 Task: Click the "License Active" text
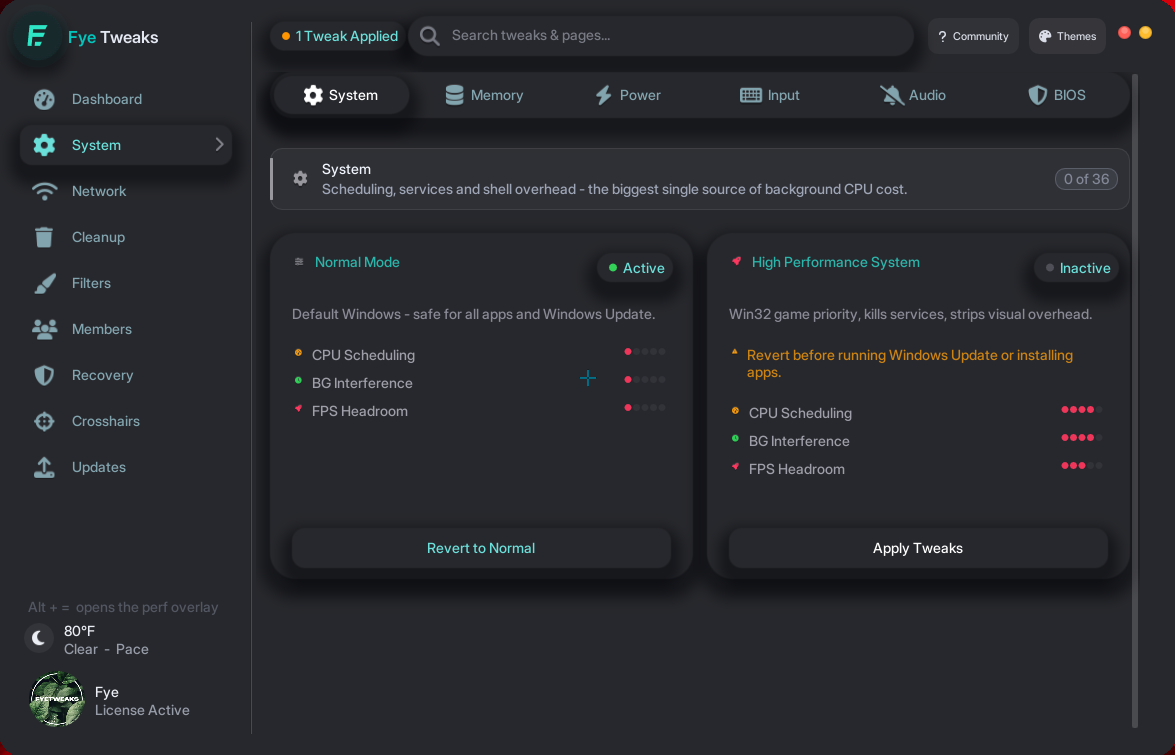point(142,710)
